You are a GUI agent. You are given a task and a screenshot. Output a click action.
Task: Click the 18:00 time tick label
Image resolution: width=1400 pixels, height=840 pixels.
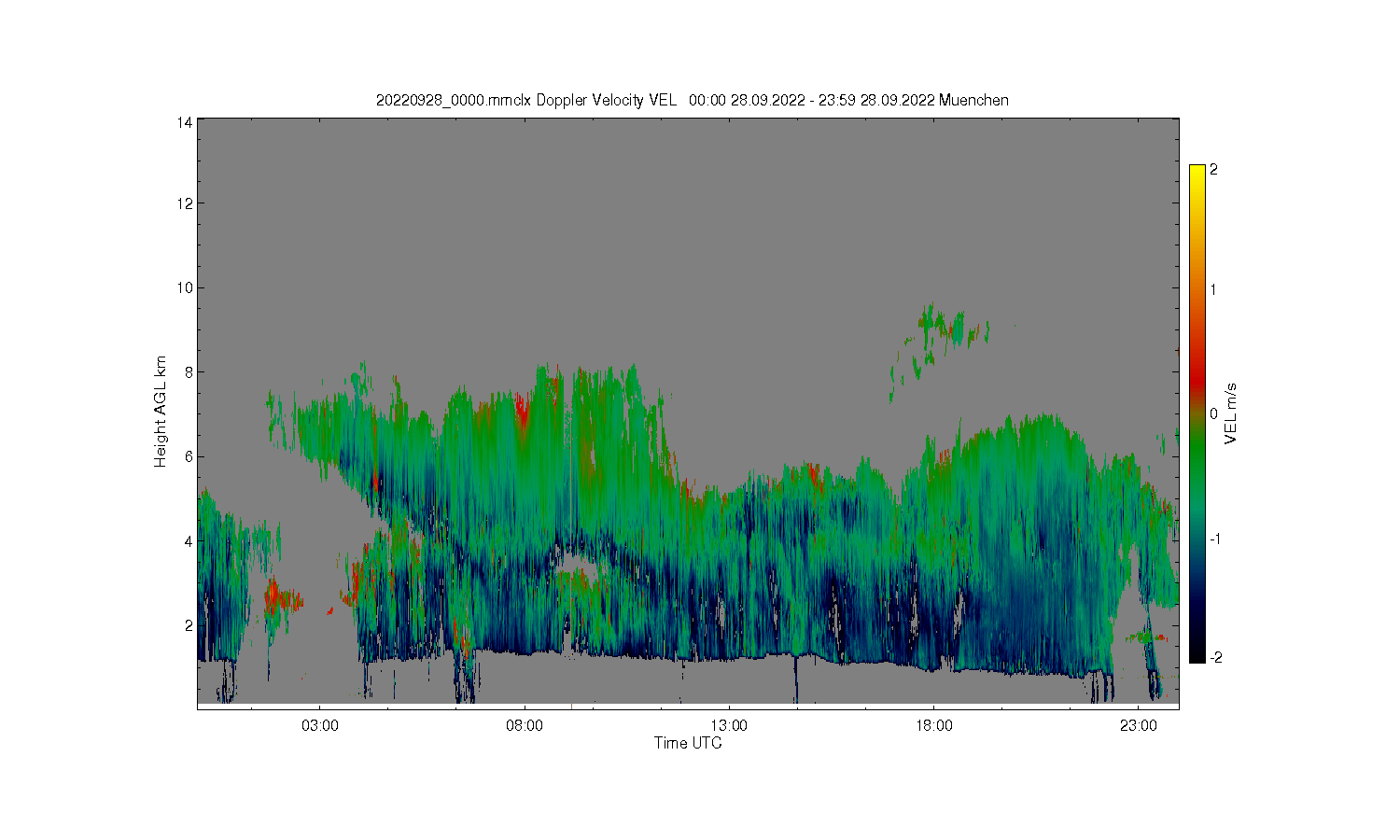[933, 725]
